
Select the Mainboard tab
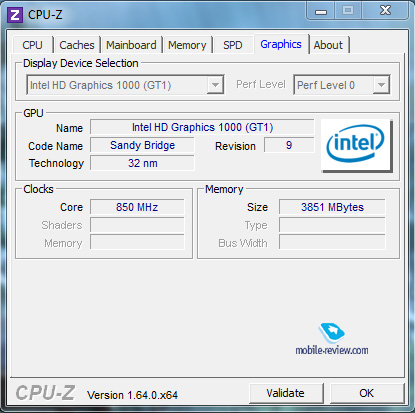tap(131, 45)
